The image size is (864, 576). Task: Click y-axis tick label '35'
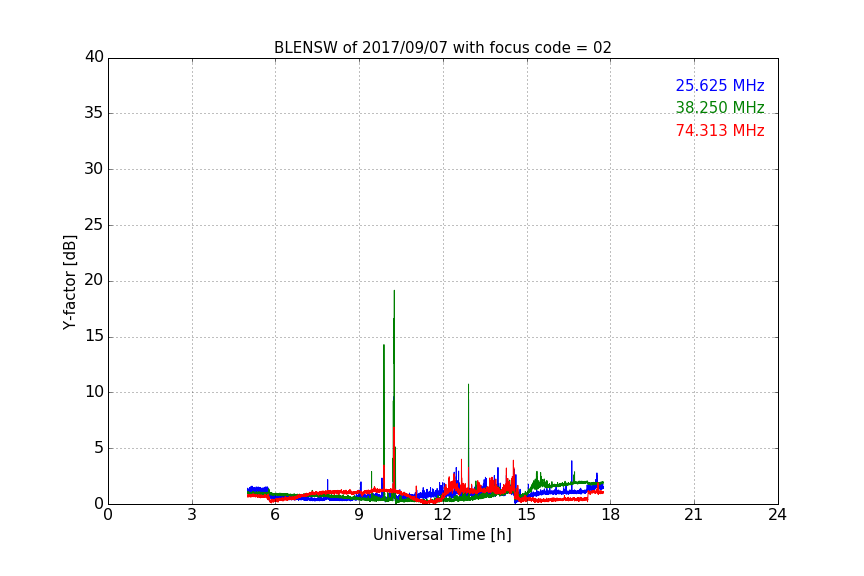[x=94, y=113]
